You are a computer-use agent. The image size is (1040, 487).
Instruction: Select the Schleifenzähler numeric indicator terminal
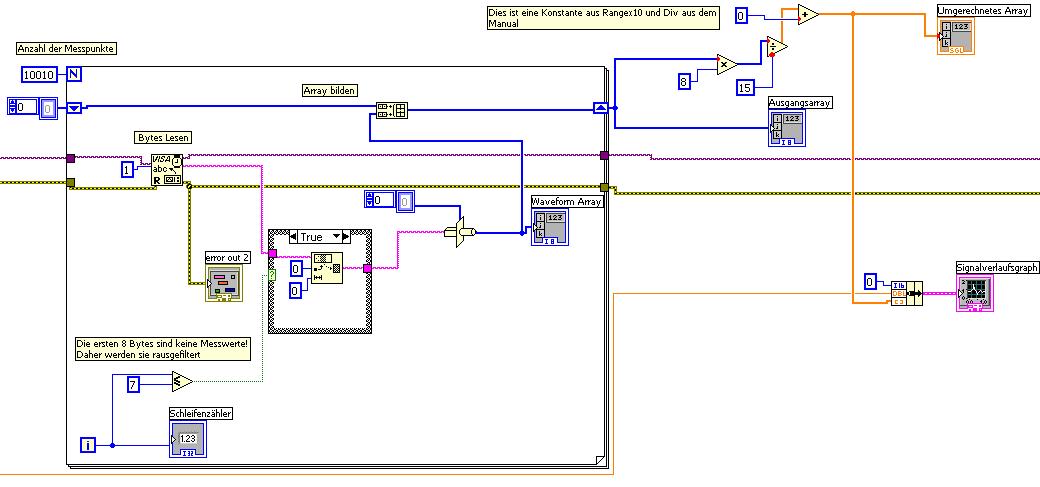188,439
